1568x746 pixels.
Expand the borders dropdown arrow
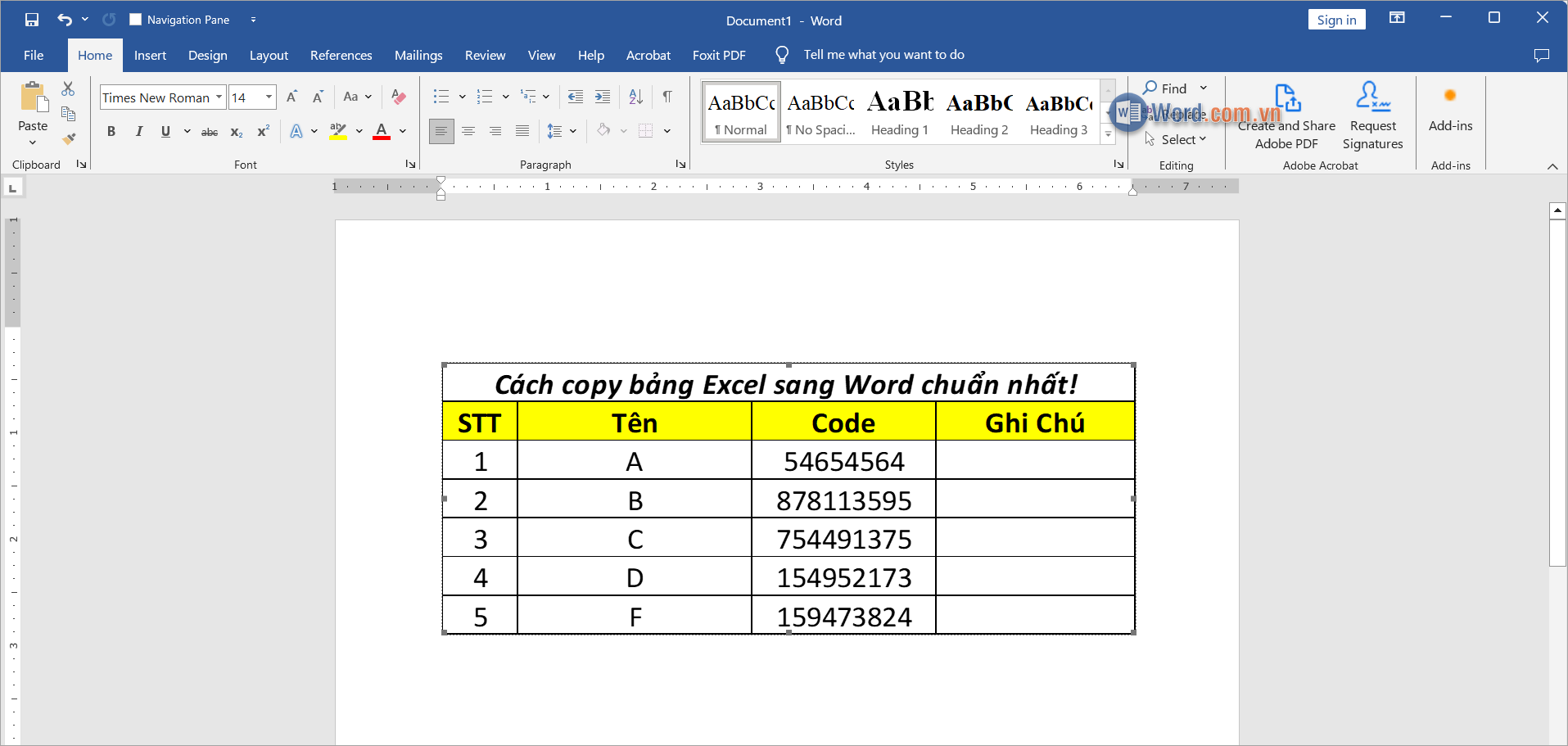point(667,131)
